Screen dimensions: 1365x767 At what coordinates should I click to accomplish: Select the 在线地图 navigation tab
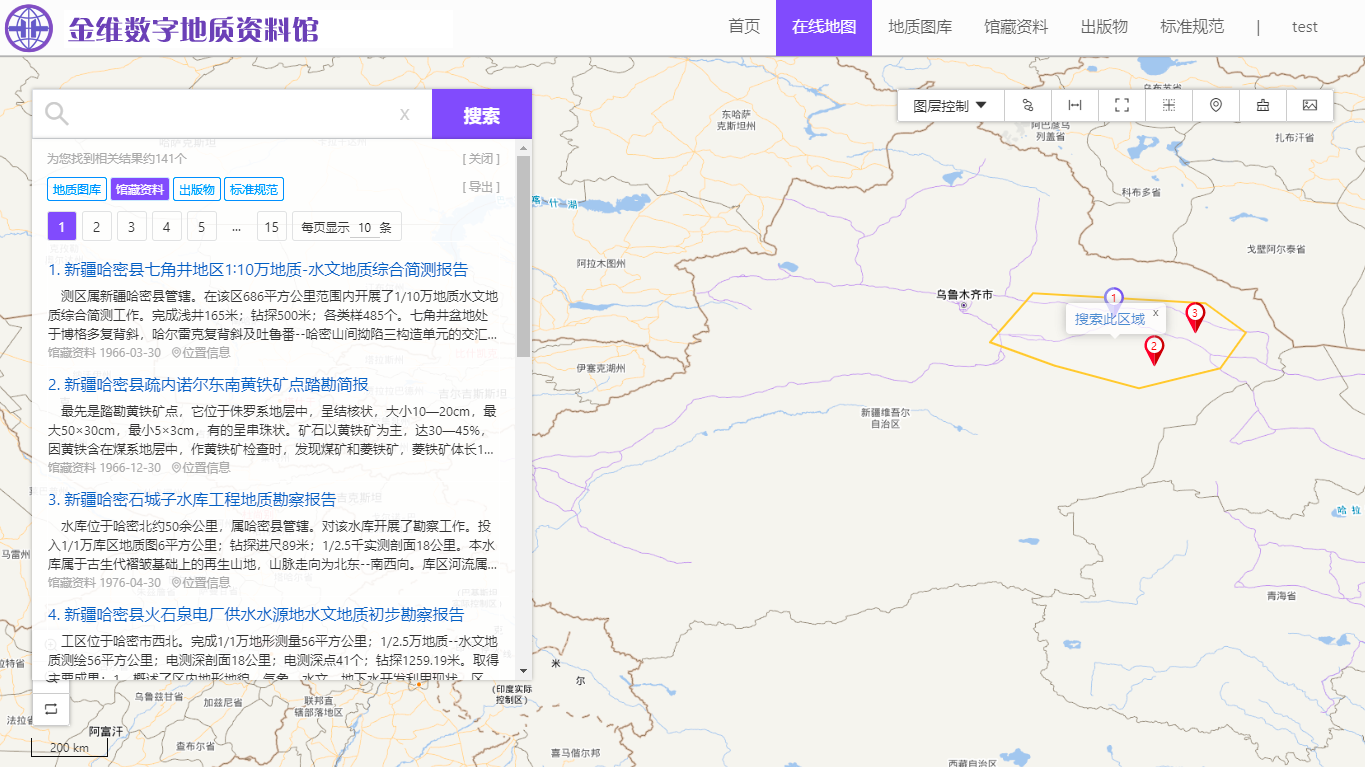pyautogui.click(x=824, y=27)
